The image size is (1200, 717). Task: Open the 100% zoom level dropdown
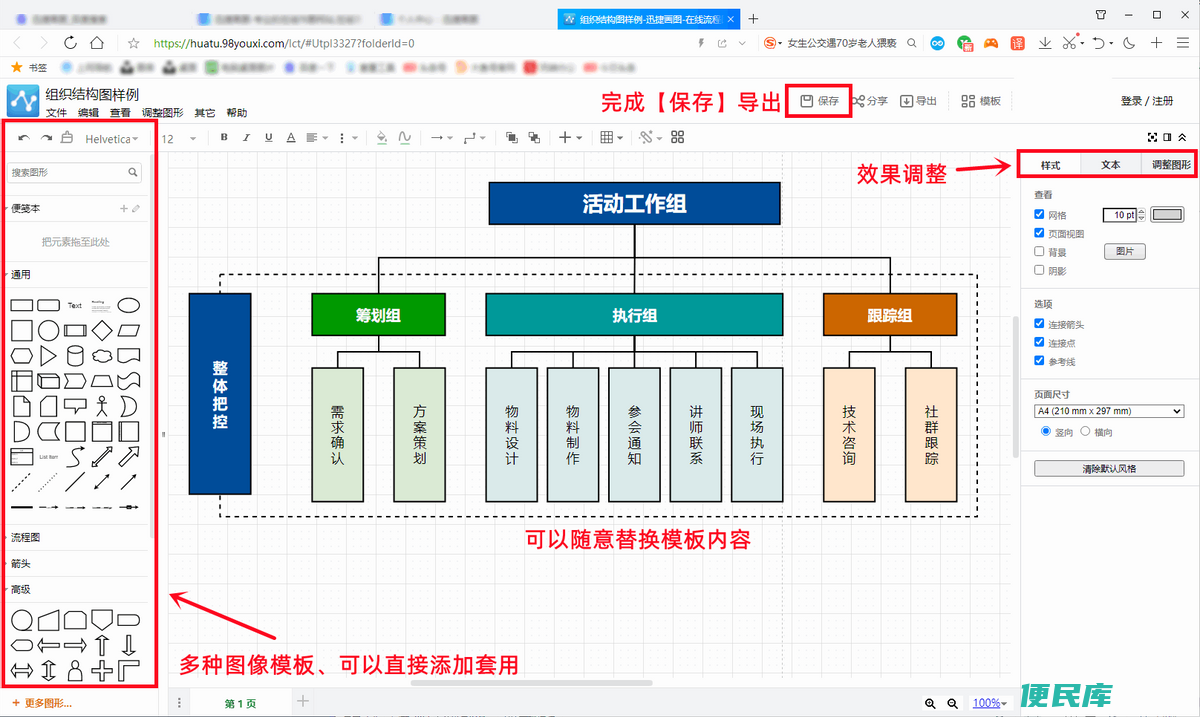(x=988, y=703)
